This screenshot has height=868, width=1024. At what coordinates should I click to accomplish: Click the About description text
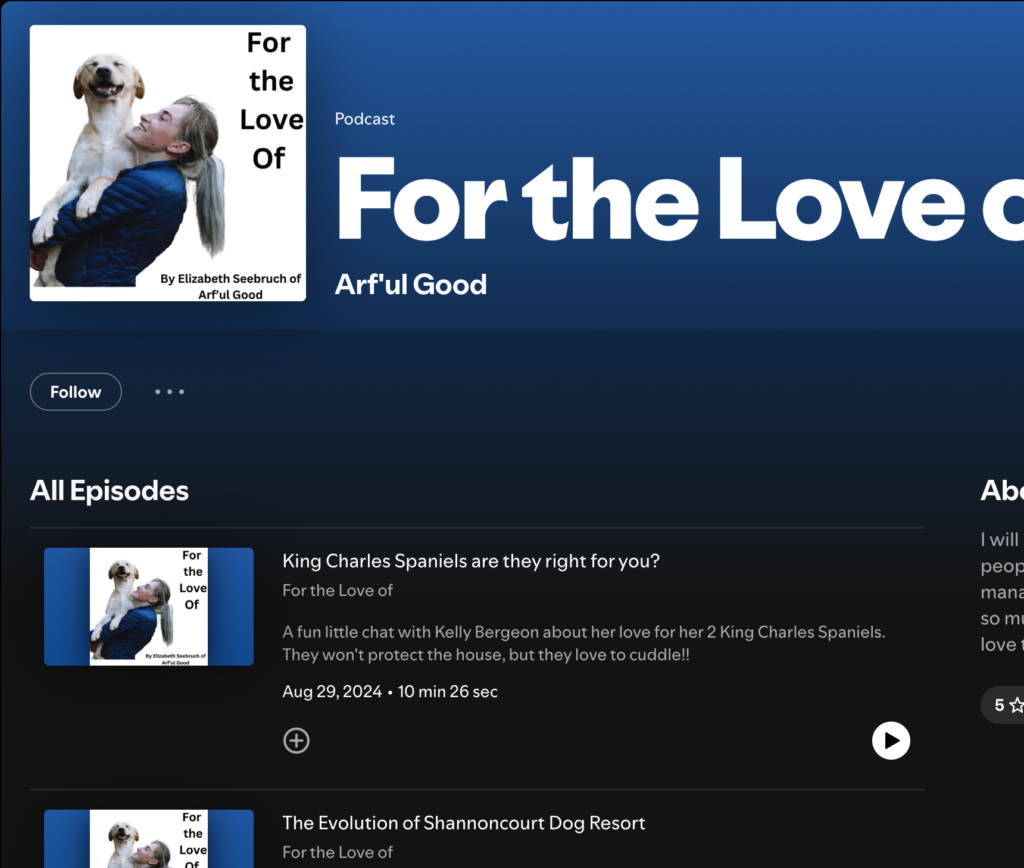pos(1002,592)
